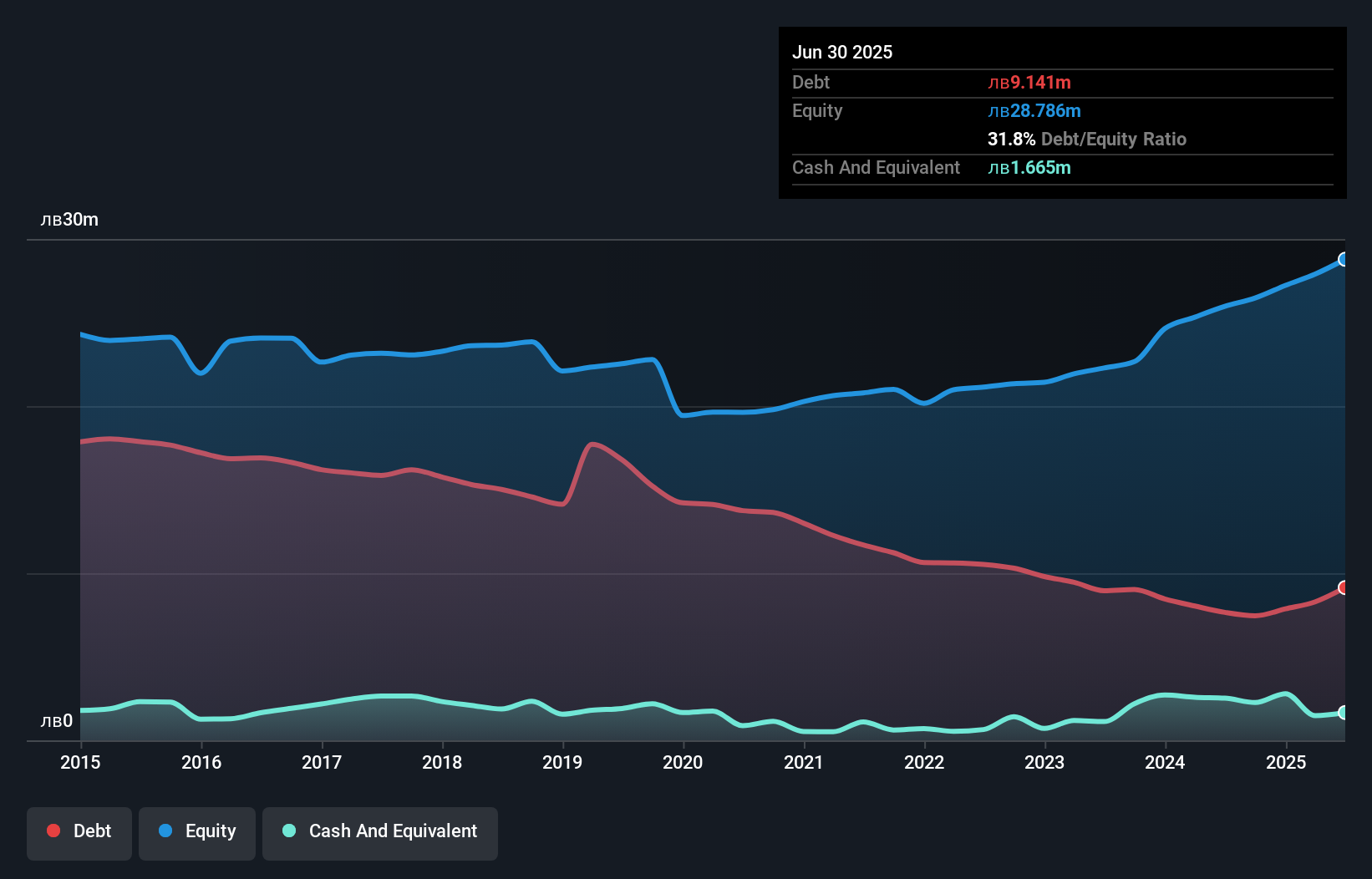Toggle the Equity series visibility
1372x879 pixels.
pos(196,831)
